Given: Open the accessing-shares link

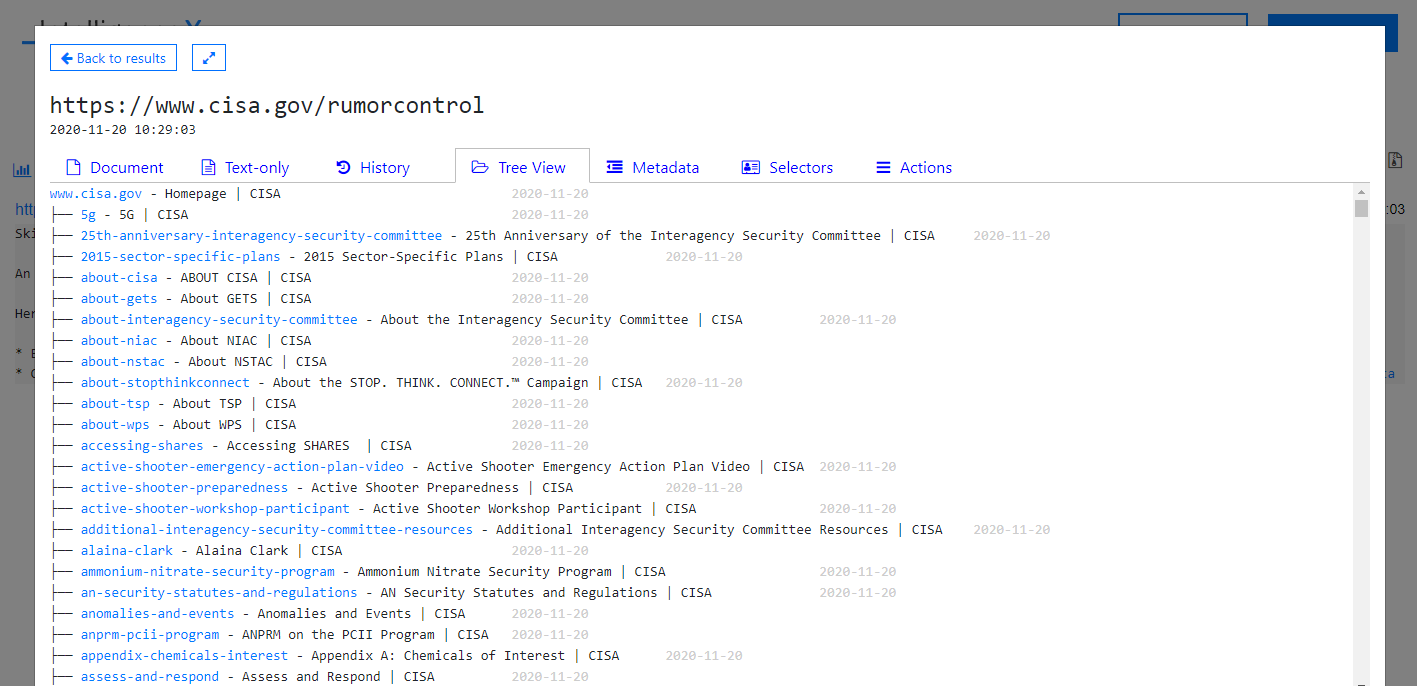Looking at the screenshot, I should 142,446.
